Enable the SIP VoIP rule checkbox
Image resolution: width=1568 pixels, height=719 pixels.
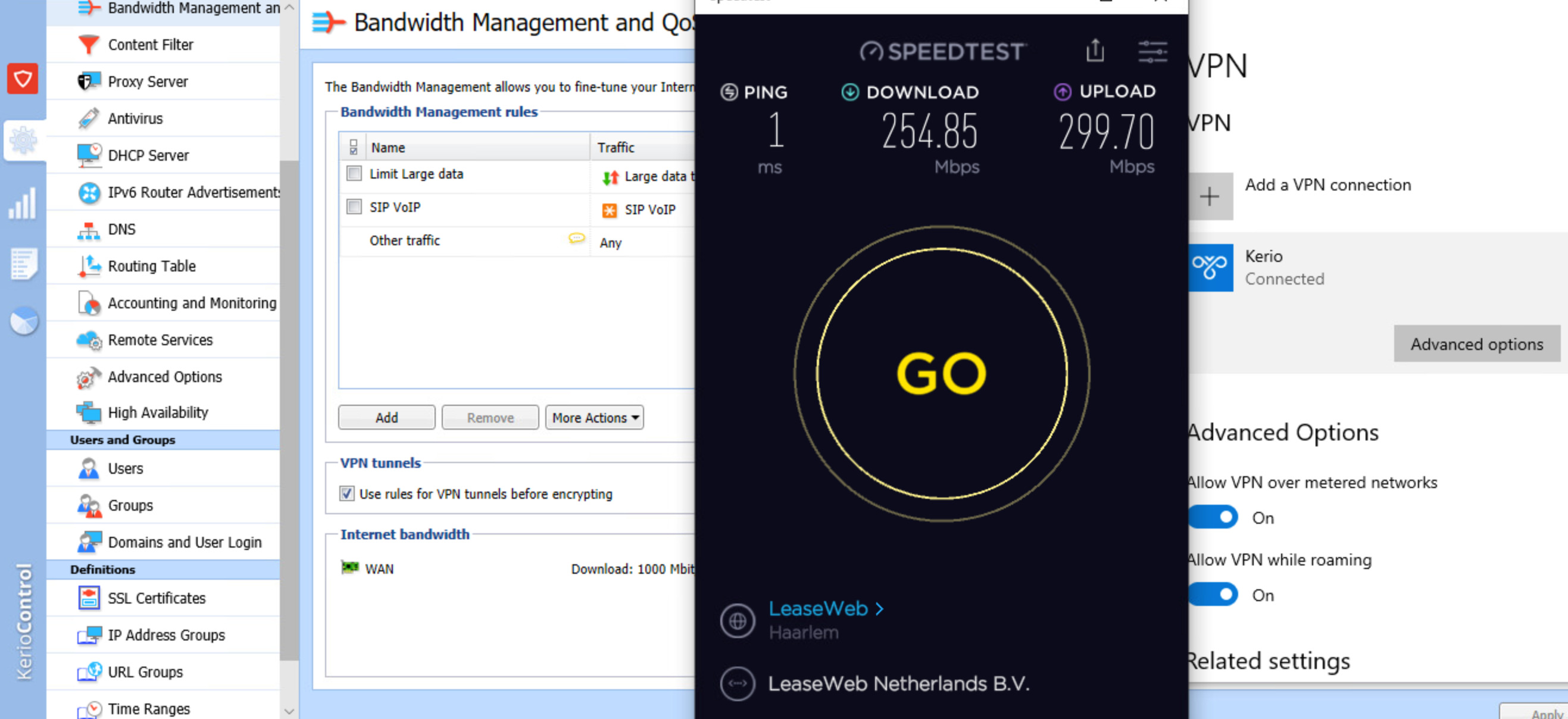354,207
